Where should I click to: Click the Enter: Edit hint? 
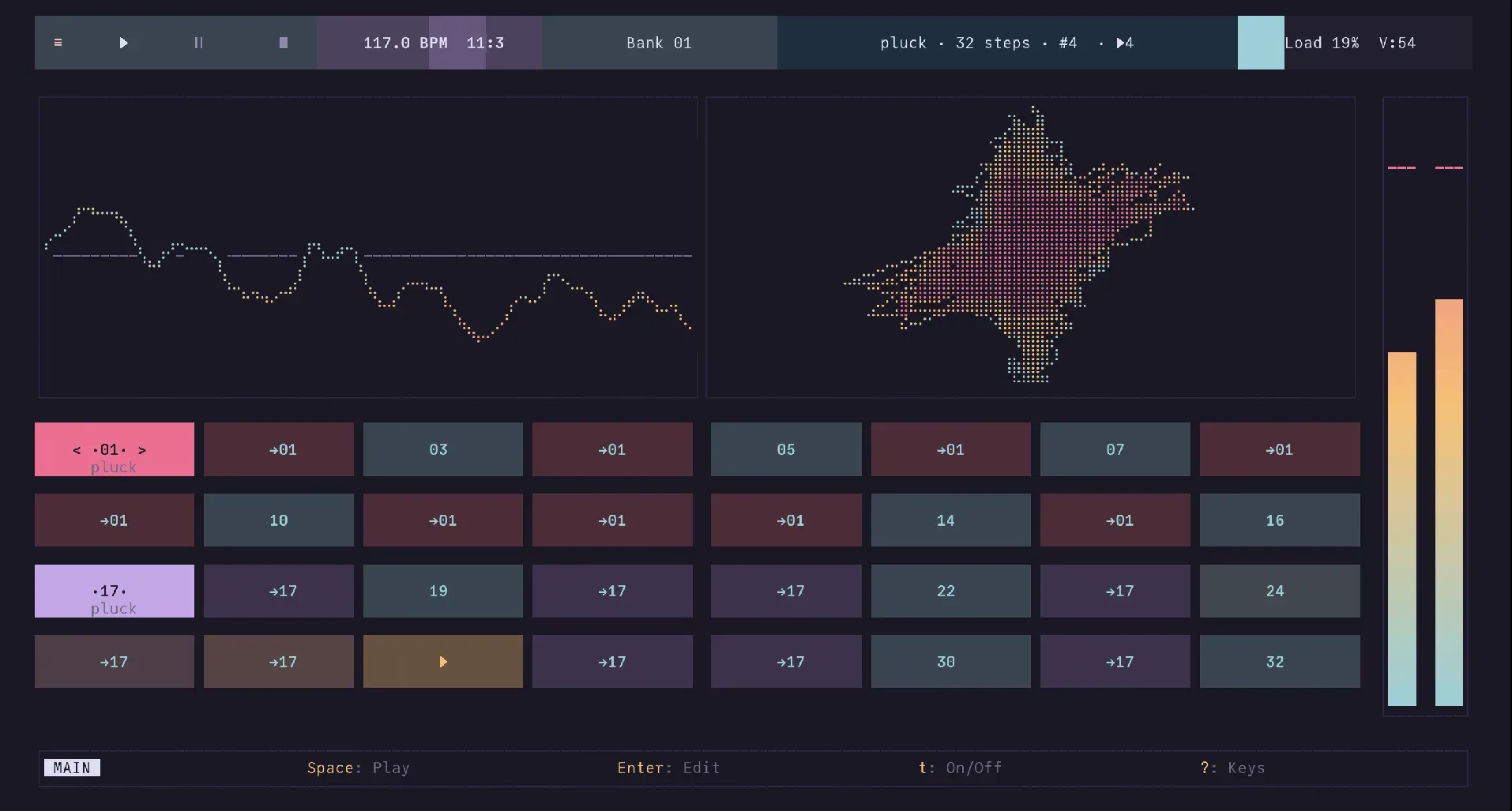668,768
